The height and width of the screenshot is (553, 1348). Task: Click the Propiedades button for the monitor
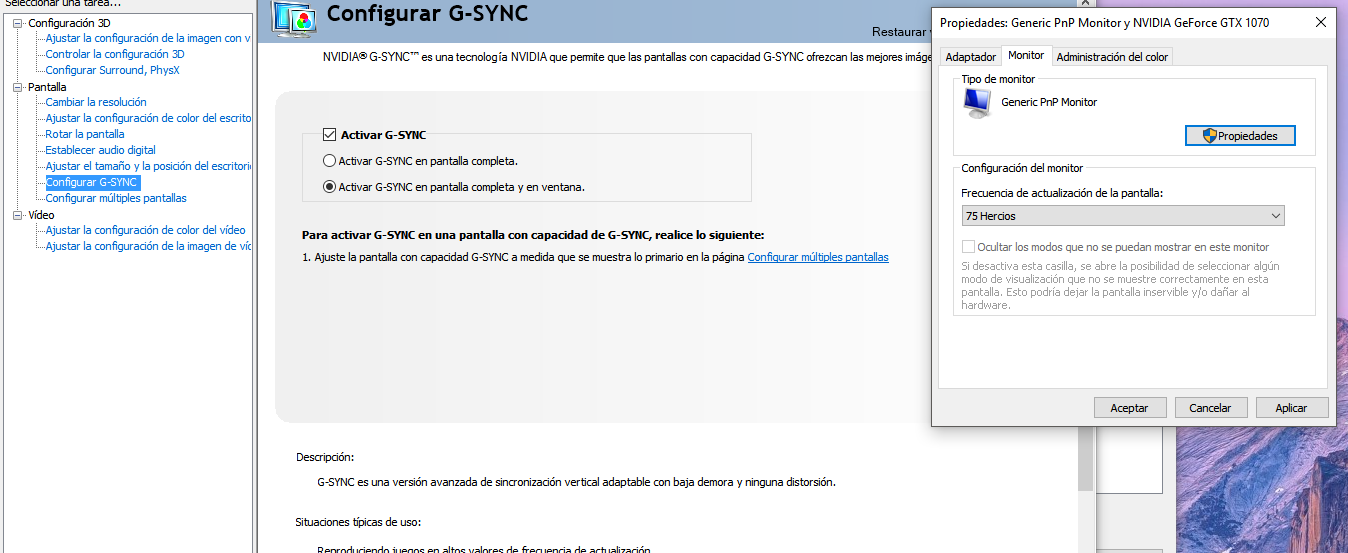pos(1240,135)
